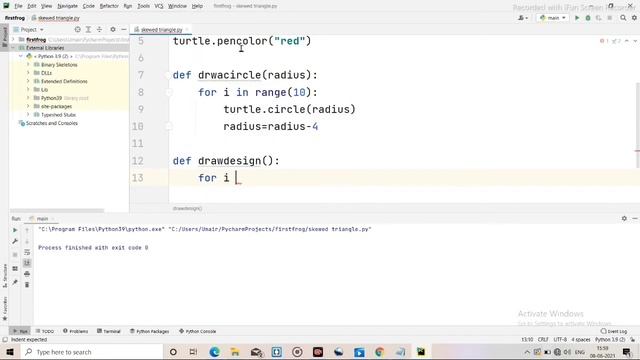640x360 pixels.
Task: Click Select Opened File icon in Project panel
Action: point(78,29)
